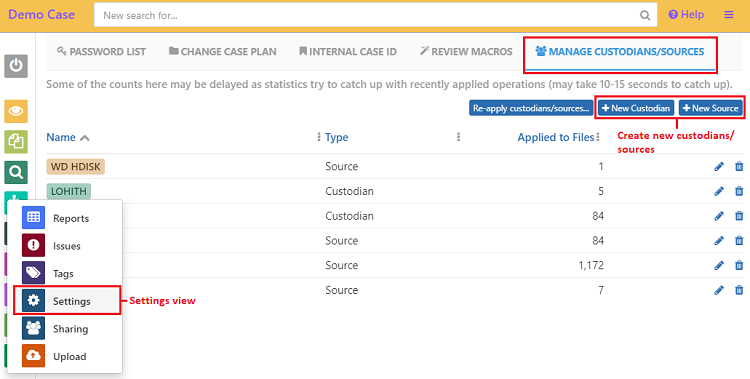Click Source type in WD HDISK row

[342, 167]
